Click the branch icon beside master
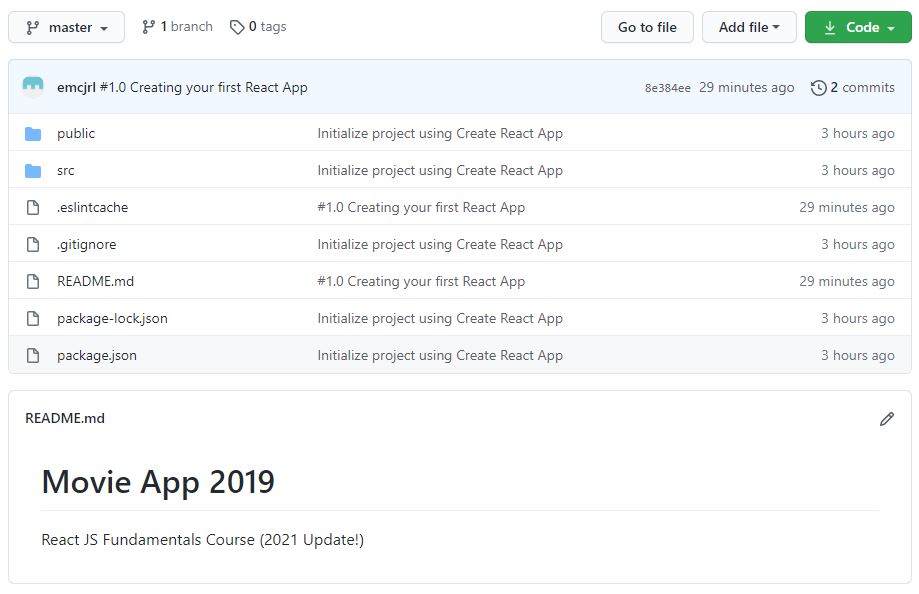Screen dimensions: 919x594 click(x=33, y=28)
